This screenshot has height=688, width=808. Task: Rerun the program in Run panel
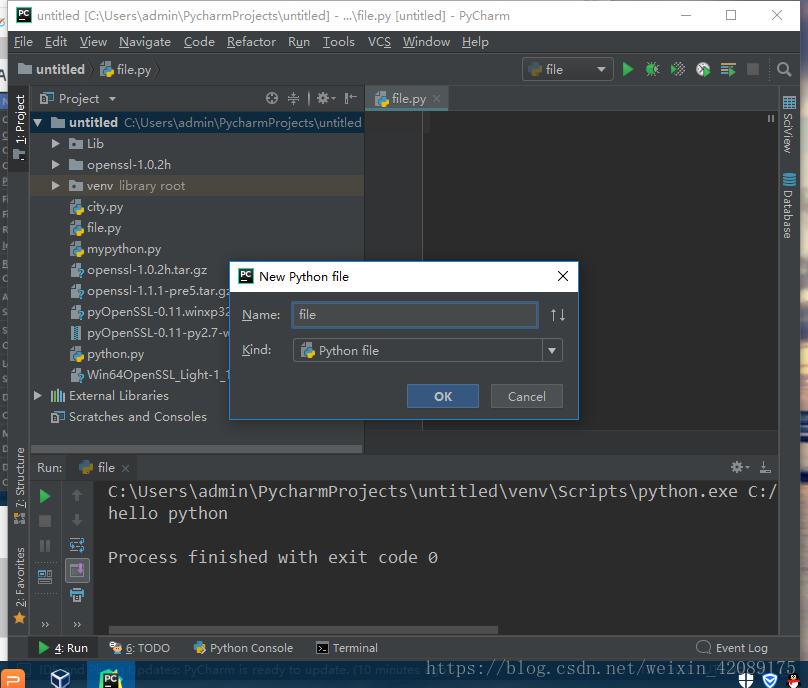point(45,496)
